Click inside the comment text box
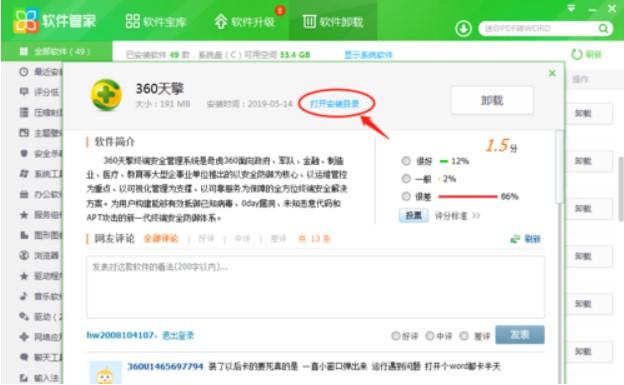Image resolution: width=624 pixels, height=385 pixels. tap(315, 287)
